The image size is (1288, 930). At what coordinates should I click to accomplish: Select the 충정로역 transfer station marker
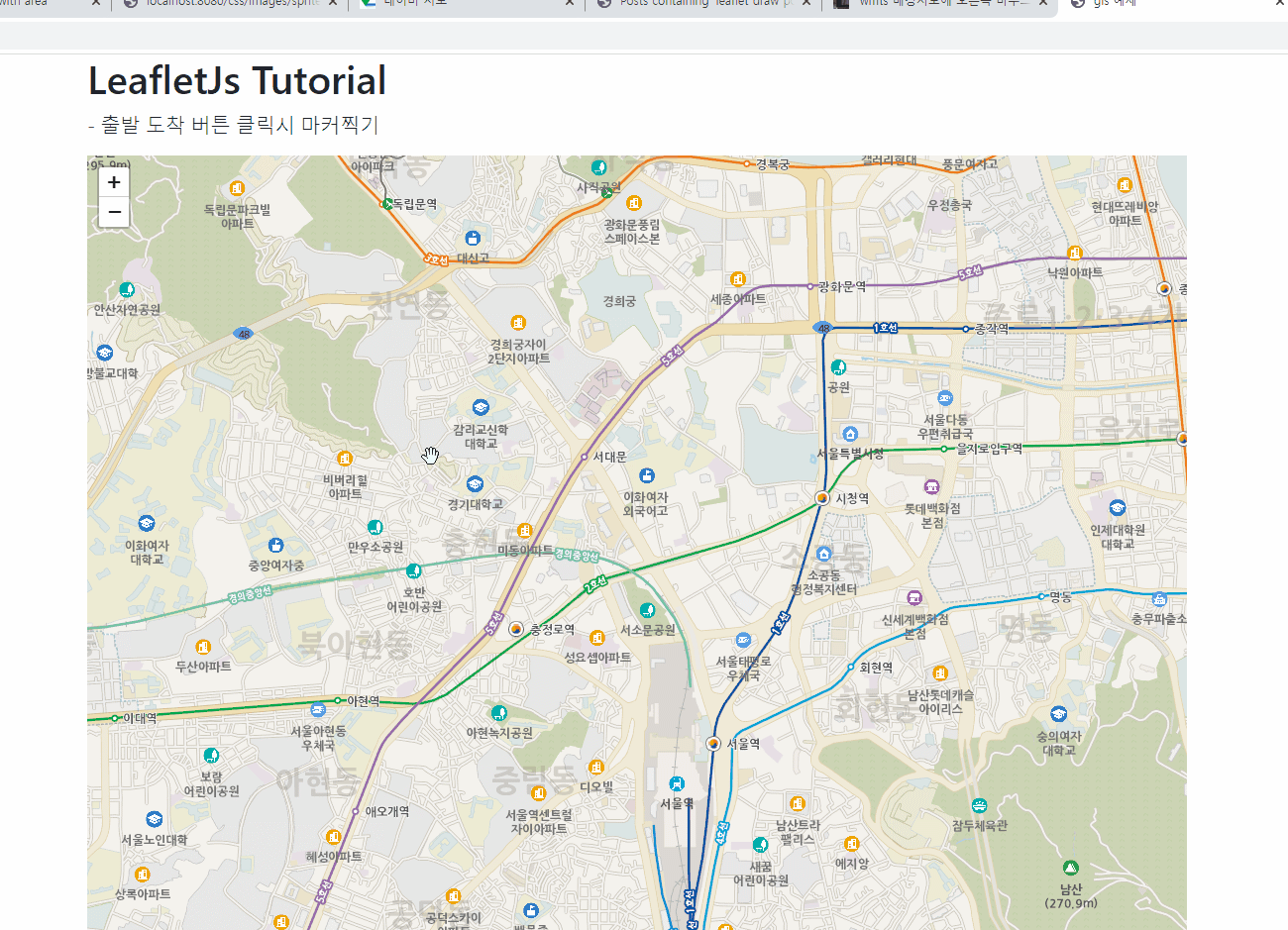tap(516, 629)
